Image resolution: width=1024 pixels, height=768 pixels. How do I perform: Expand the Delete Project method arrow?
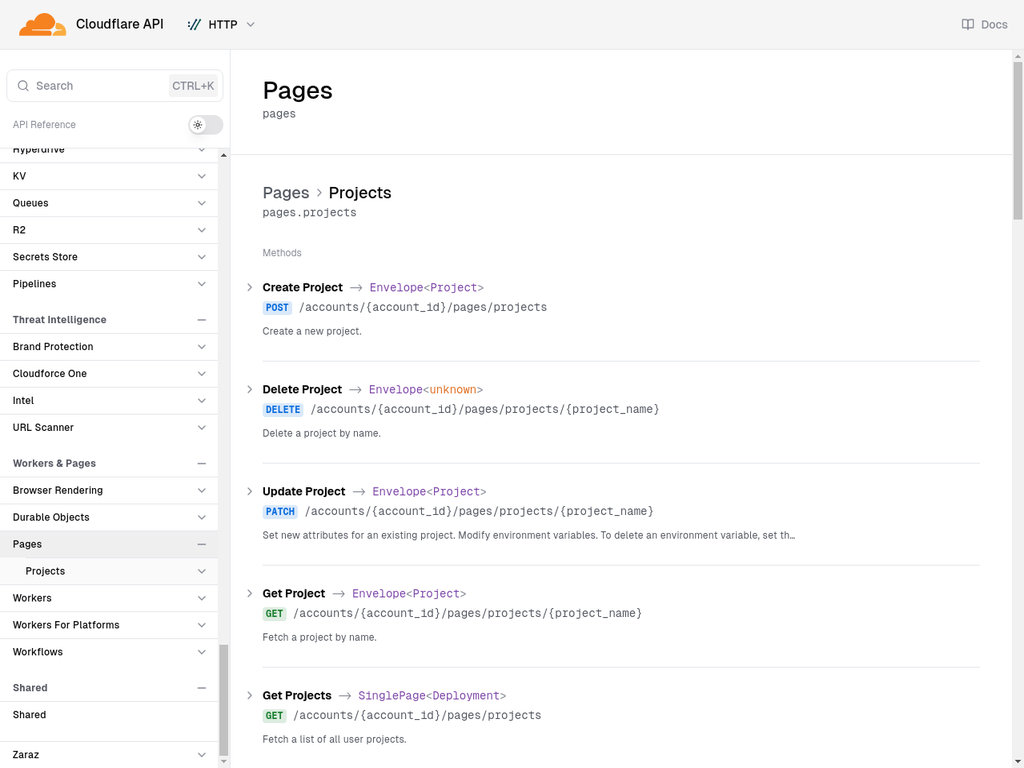[249, 389]
